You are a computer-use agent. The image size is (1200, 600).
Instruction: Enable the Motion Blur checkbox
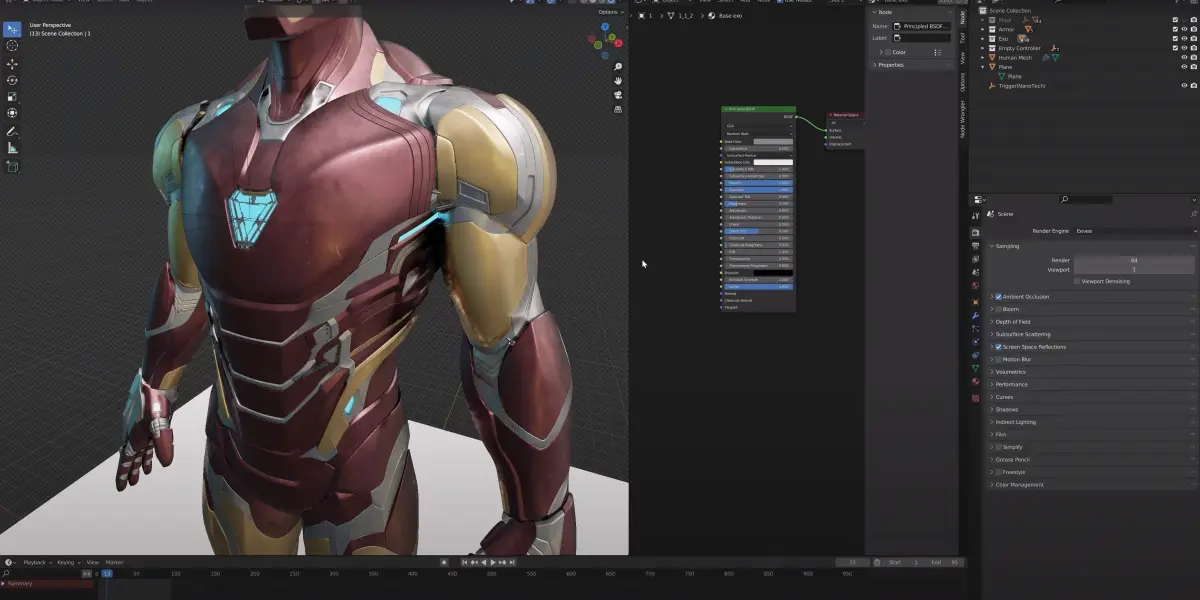click(999, 359)
